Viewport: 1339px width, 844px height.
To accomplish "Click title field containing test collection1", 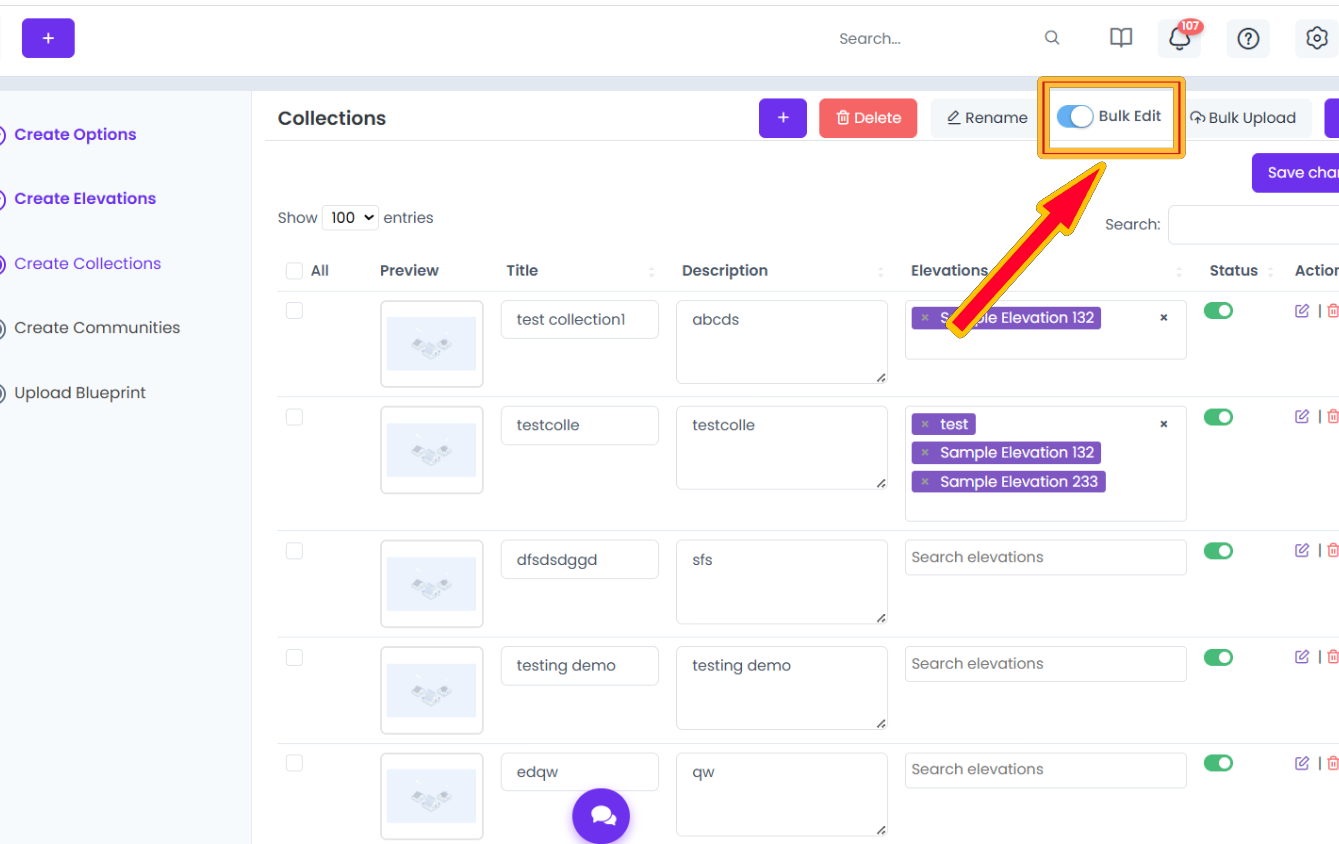I will [580, 319].
